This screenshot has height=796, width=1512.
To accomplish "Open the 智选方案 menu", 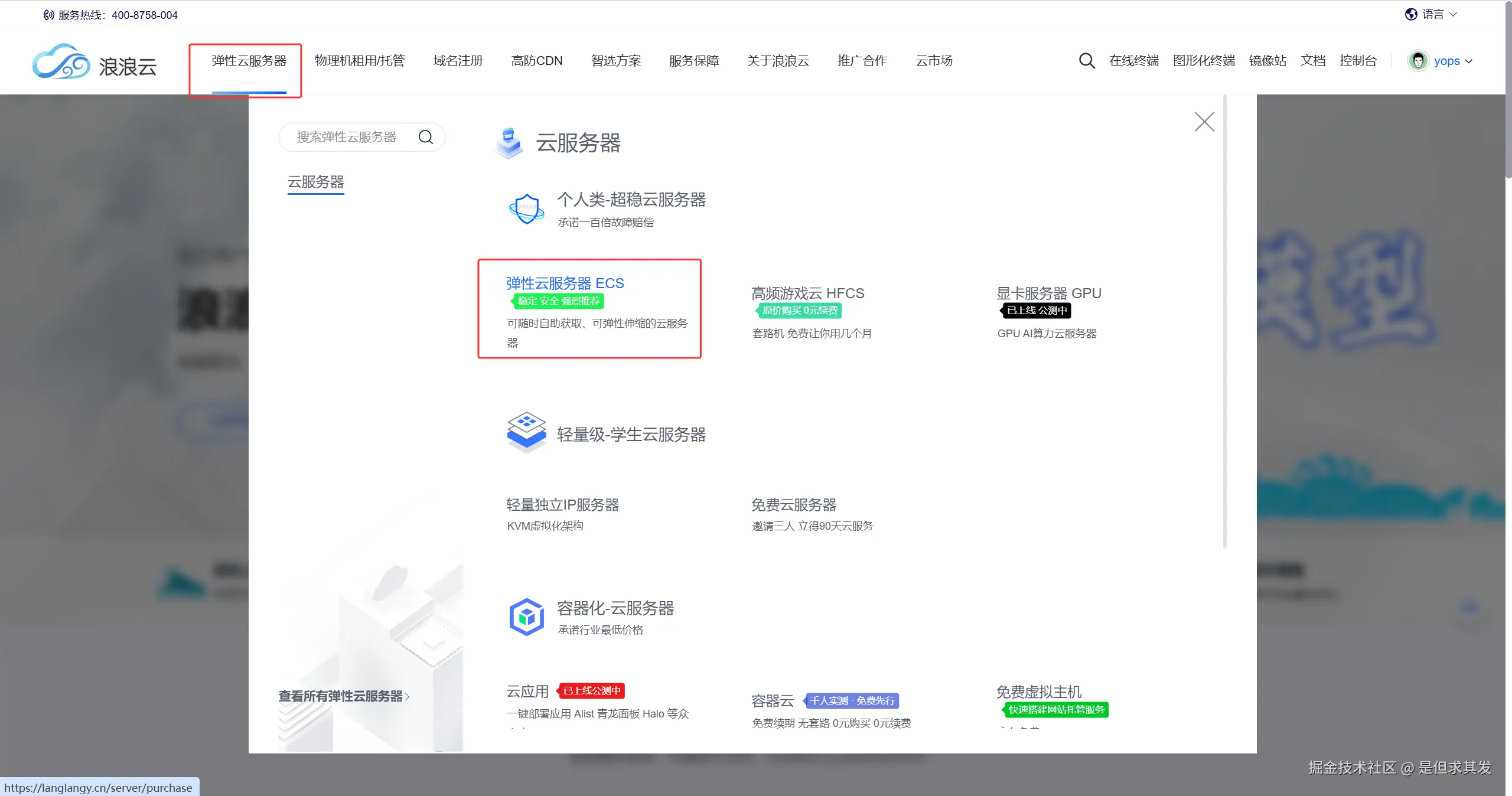I will pyautogui.click(x=616, y=61).
